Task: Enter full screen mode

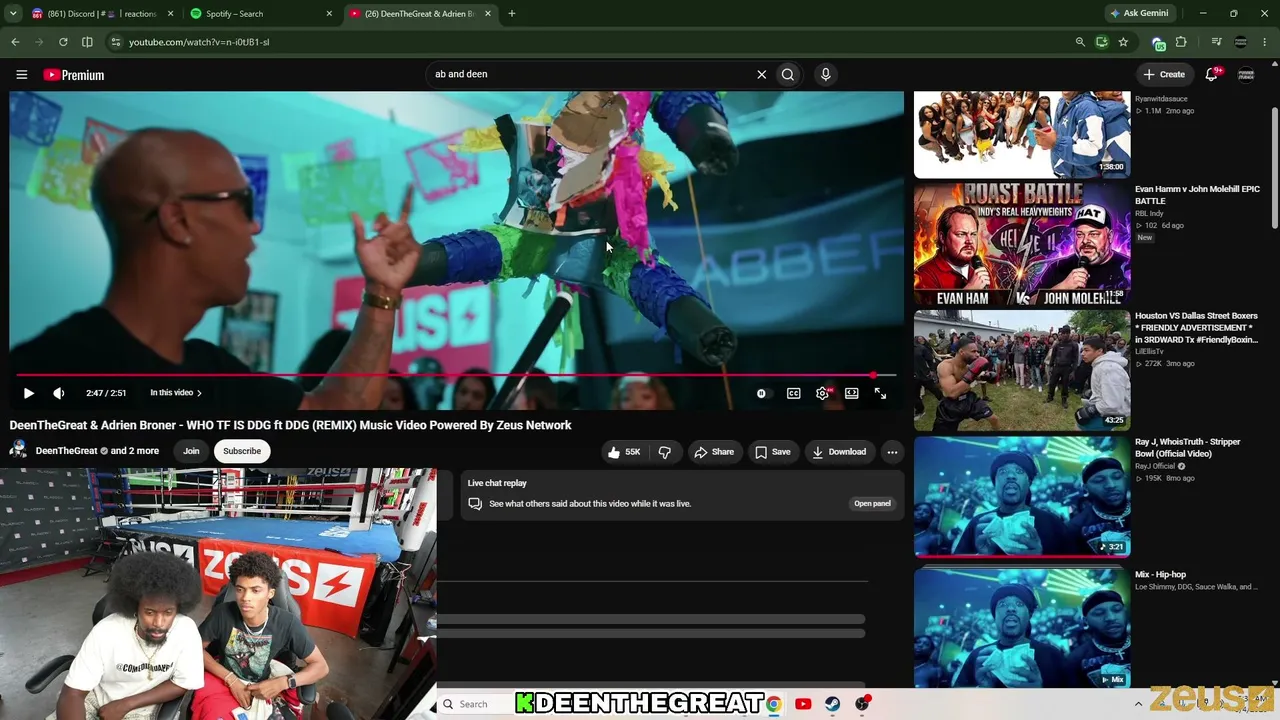Action: point(880,393)
